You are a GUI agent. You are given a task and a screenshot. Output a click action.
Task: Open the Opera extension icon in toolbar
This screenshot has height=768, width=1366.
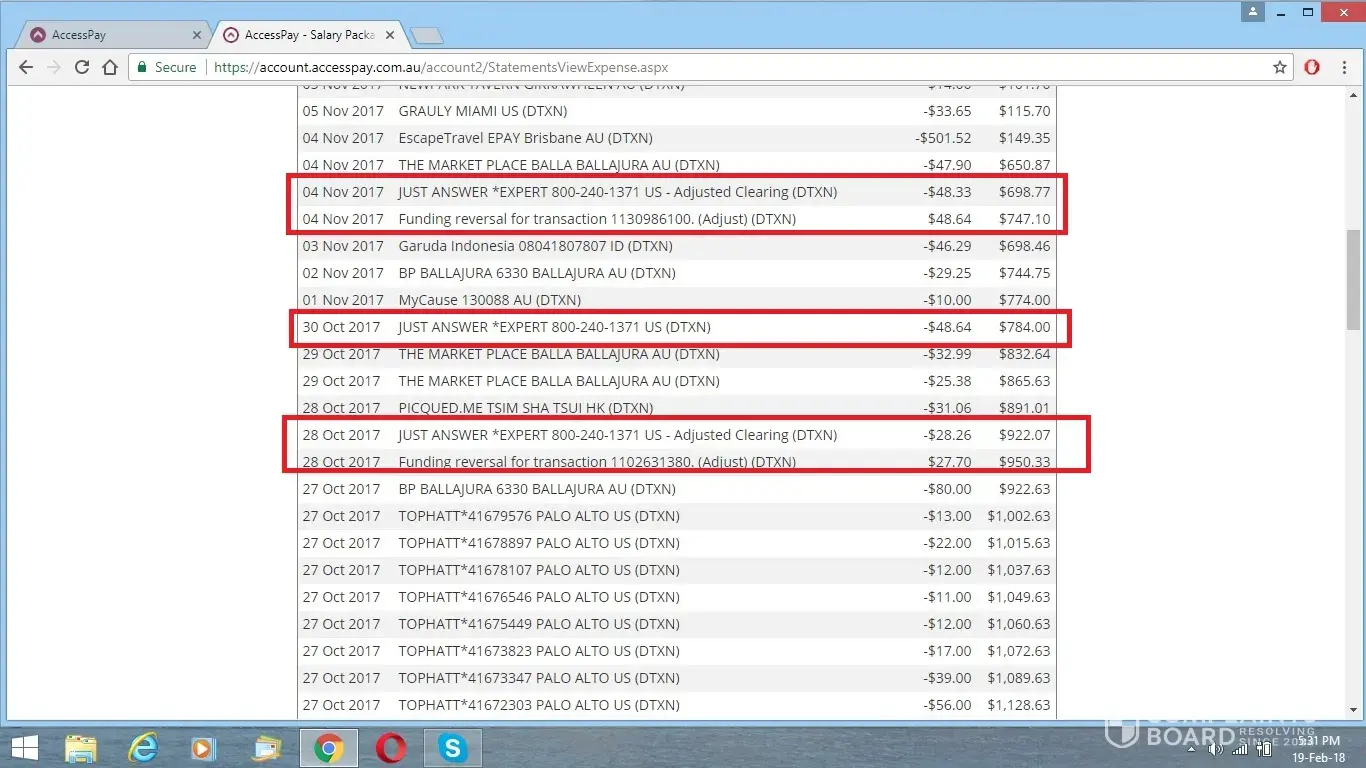pos(1312,67)
